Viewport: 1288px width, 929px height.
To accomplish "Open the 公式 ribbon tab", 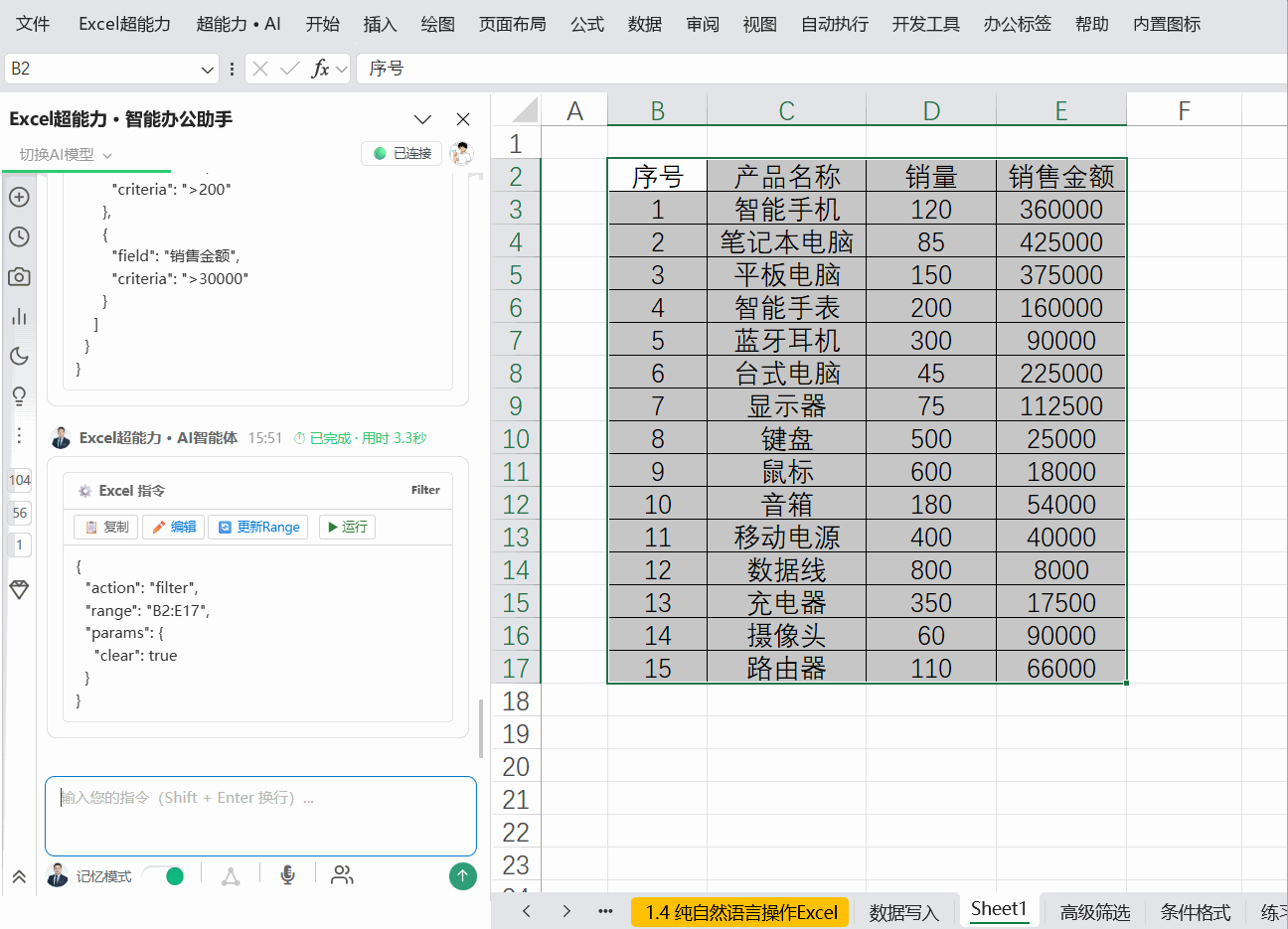I will click(x=587, y=24).
